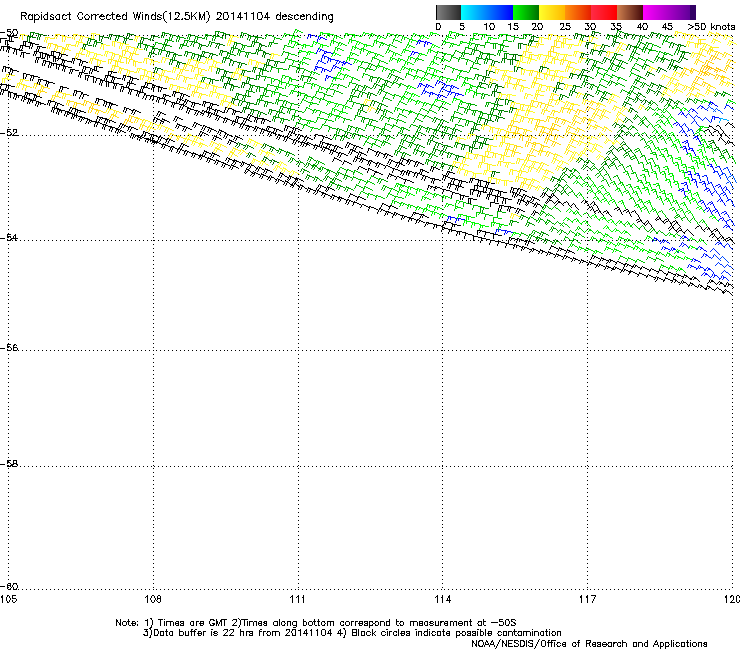
Task: Click legend tick label 45
Action: pos(667,27)
